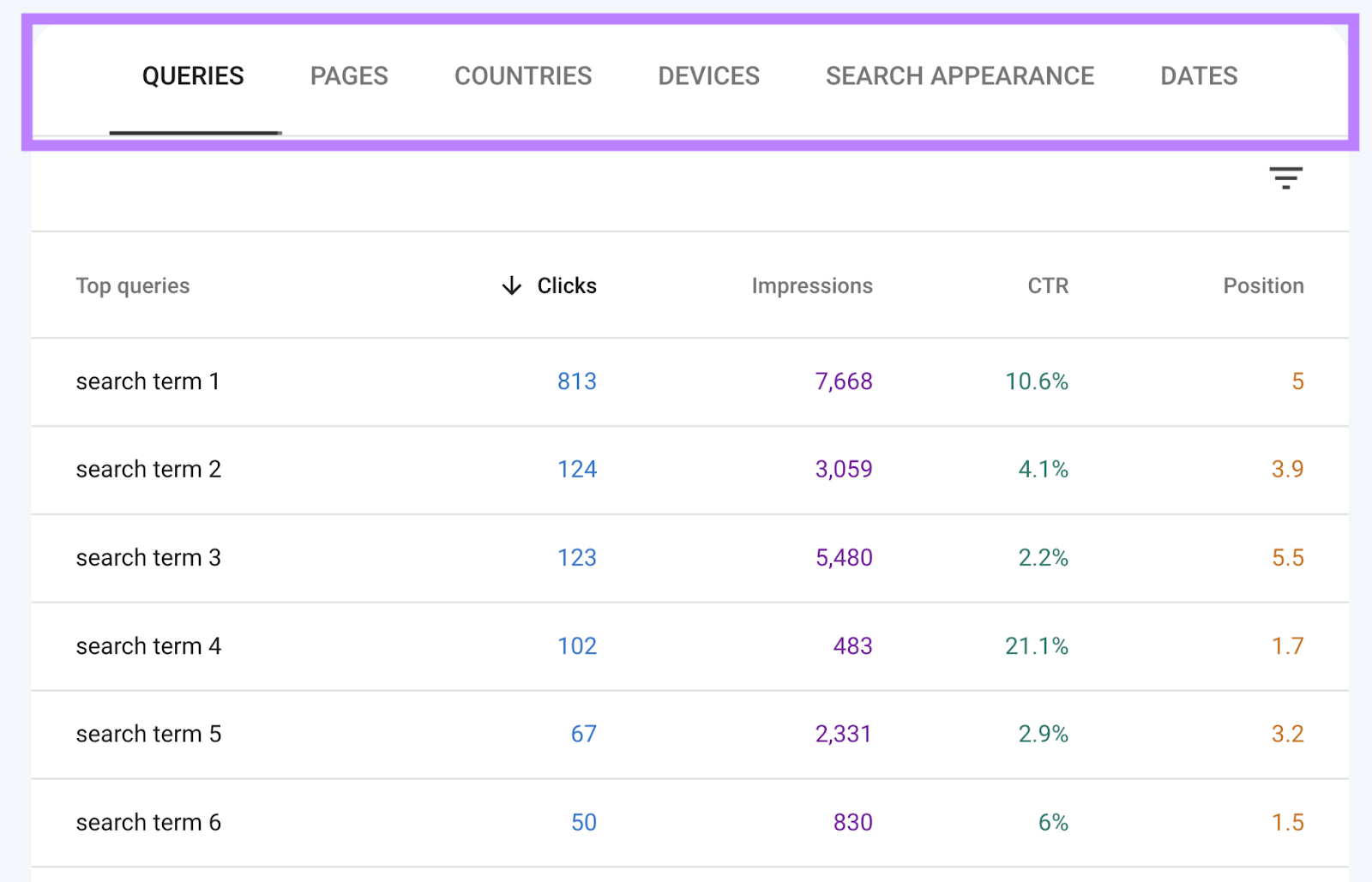Click the clicks value 813 for search term 1
This screenshot has width=1372, height=882.
click(576, 381)
